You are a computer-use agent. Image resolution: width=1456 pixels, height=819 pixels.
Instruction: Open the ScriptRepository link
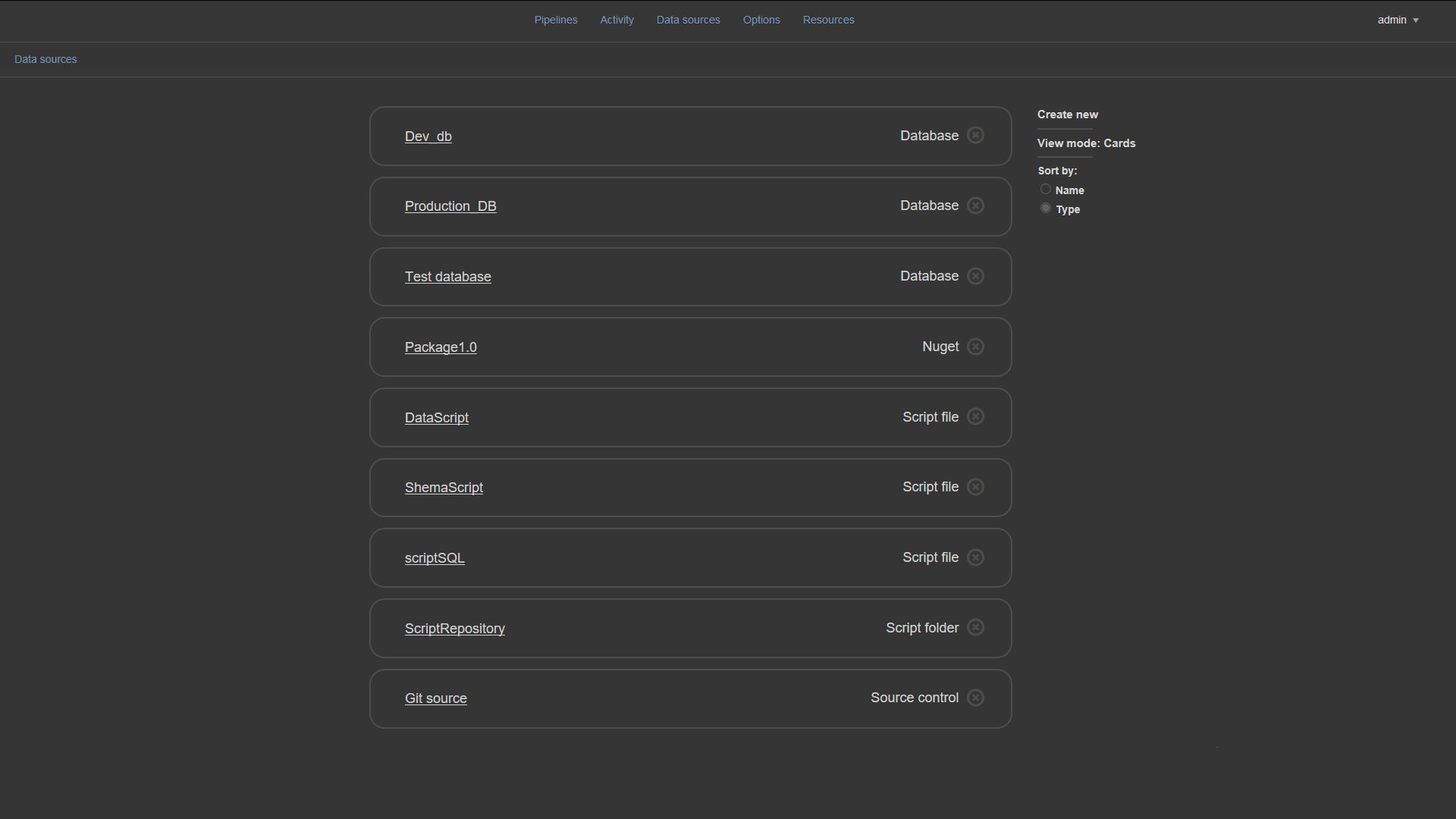click(454, 629)
